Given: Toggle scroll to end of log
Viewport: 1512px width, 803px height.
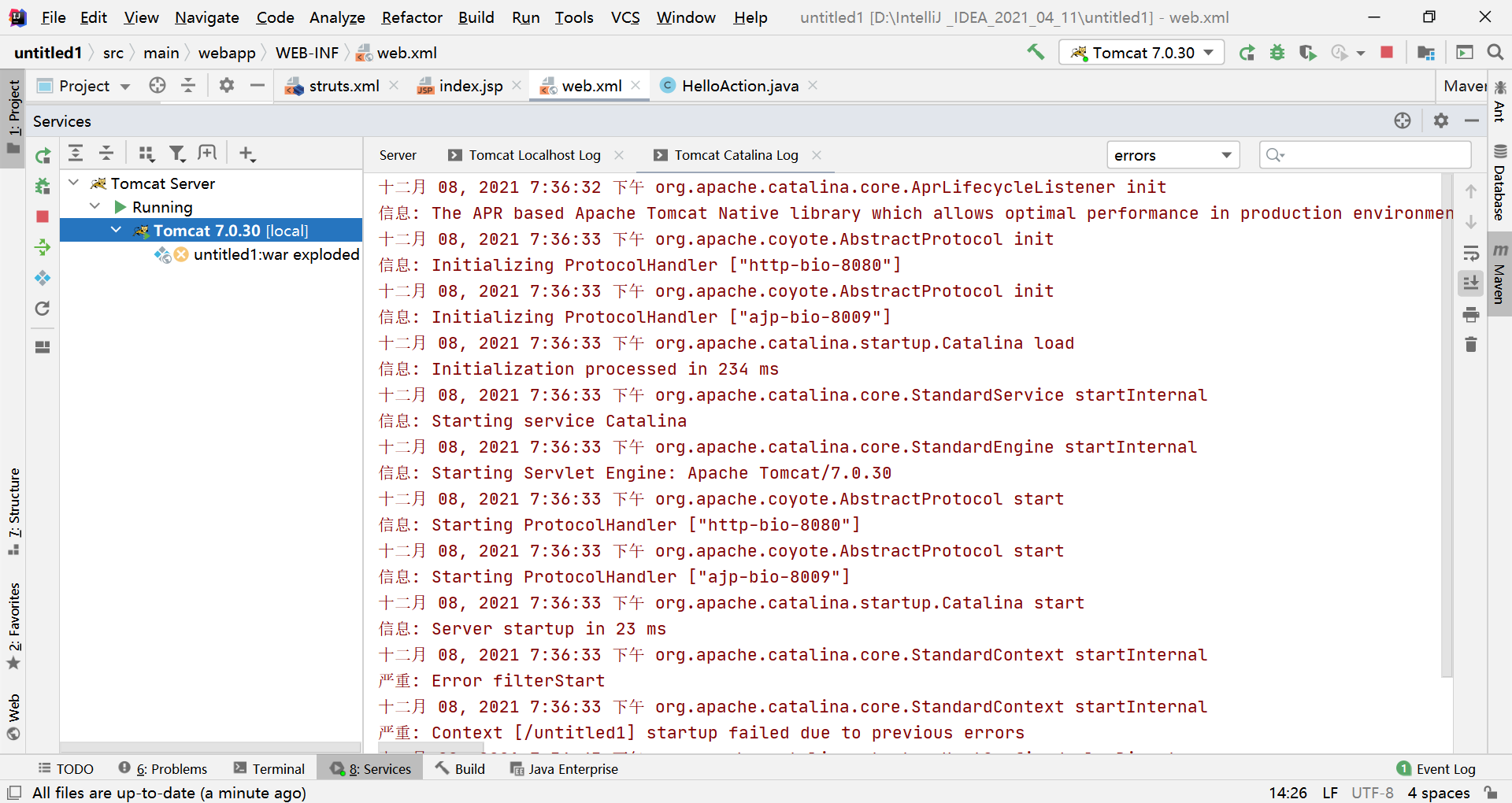Looking at the screenshot, I should point(1470,283).
